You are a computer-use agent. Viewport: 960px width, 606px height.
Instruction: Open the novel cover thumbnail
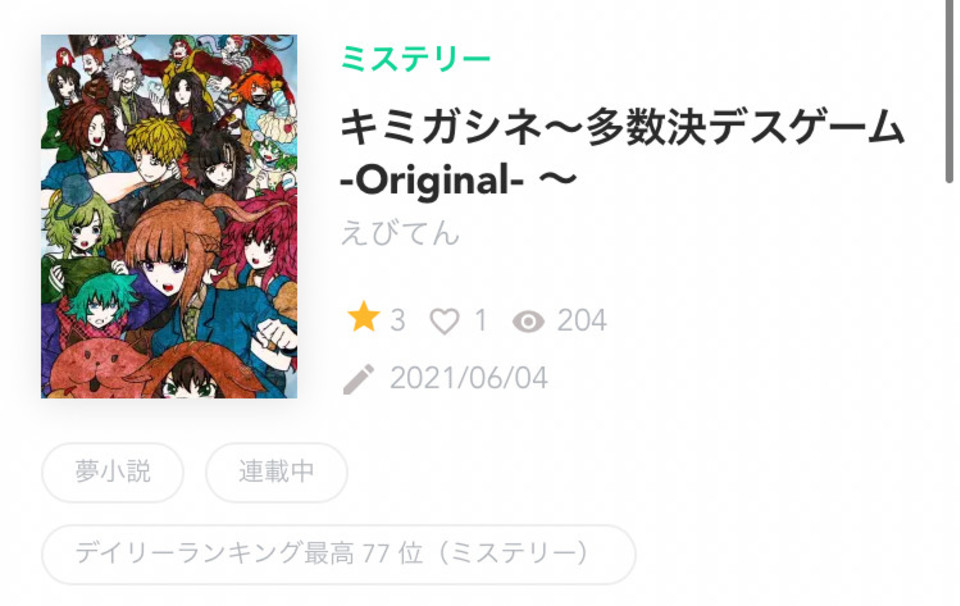169,216
